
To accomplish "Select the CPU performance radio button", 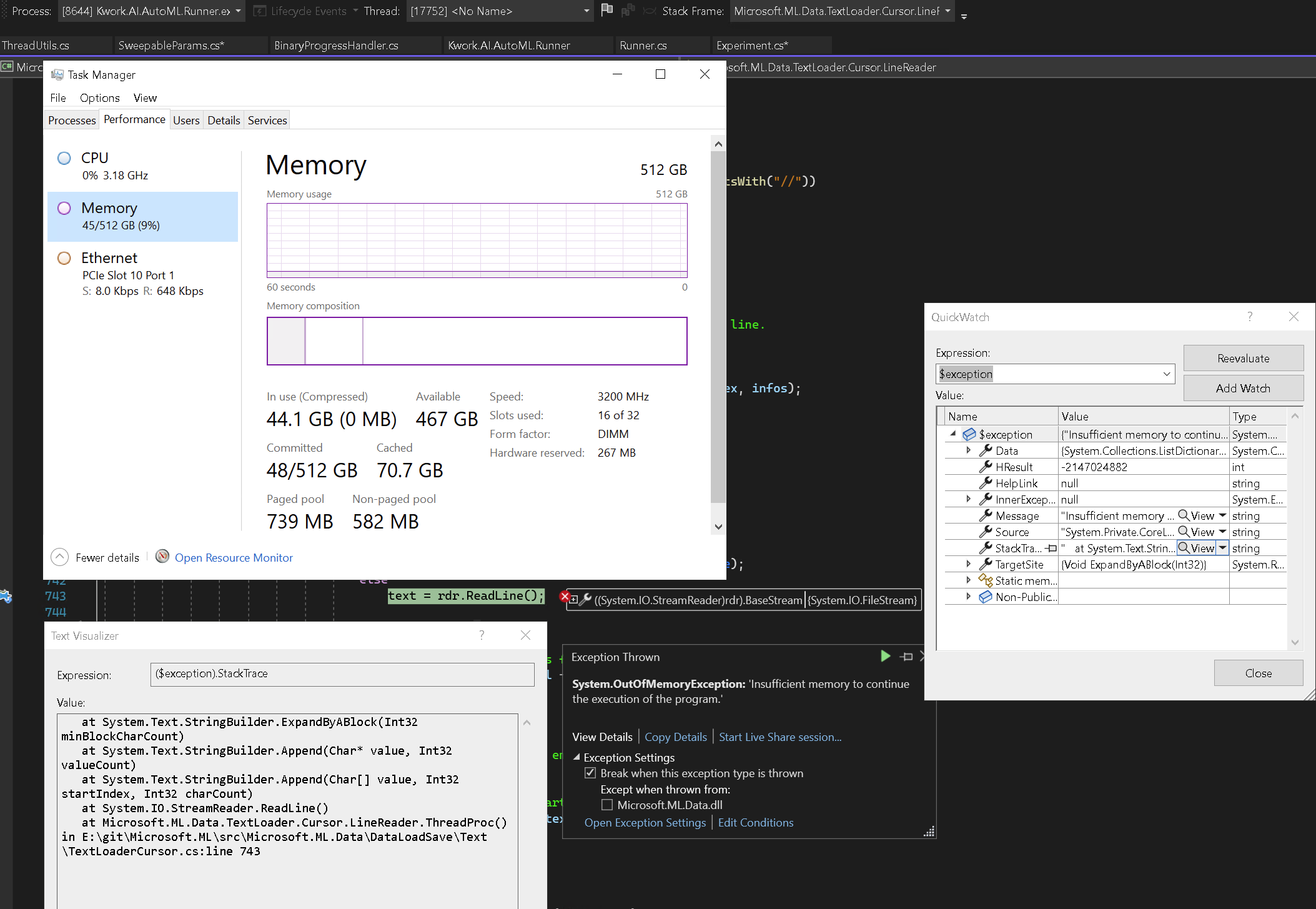I will coord(64,157).
